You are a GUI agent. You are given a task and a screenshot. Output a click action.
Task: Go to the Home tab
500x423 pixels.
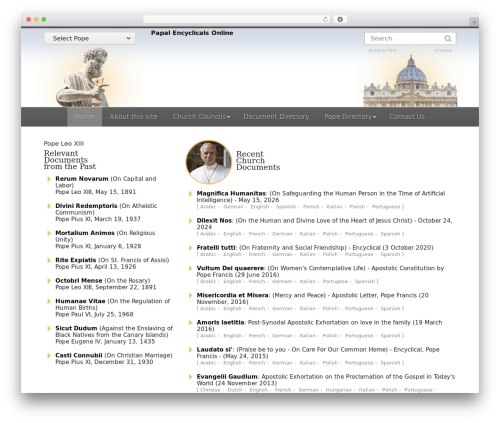point(84,117)
